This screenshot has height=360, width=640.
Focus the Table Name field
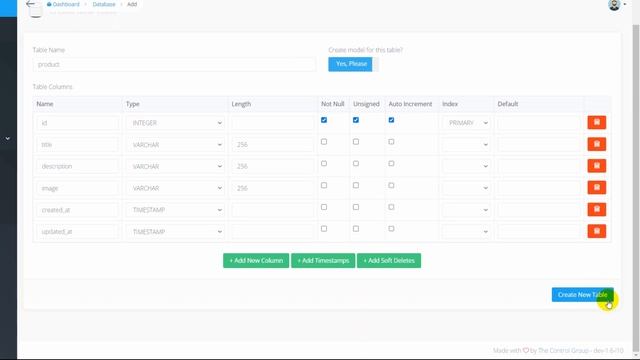174,64
